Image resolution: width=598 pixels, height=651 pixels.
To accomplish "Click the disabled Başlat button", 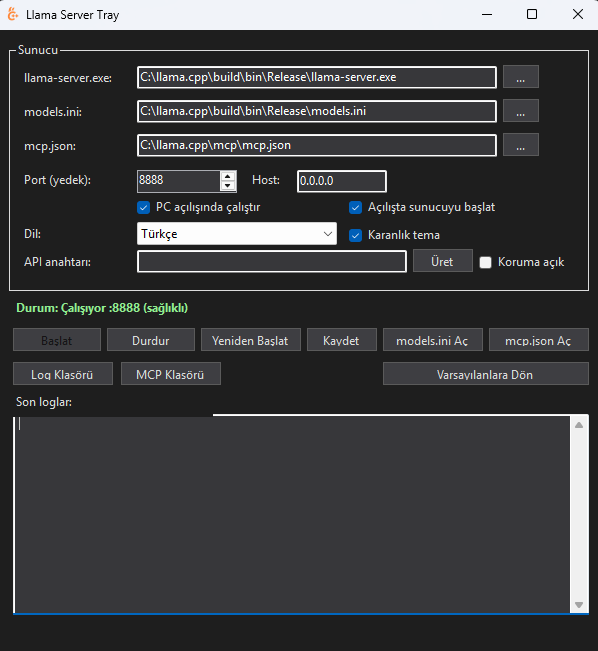I will [x=57, y=340].
